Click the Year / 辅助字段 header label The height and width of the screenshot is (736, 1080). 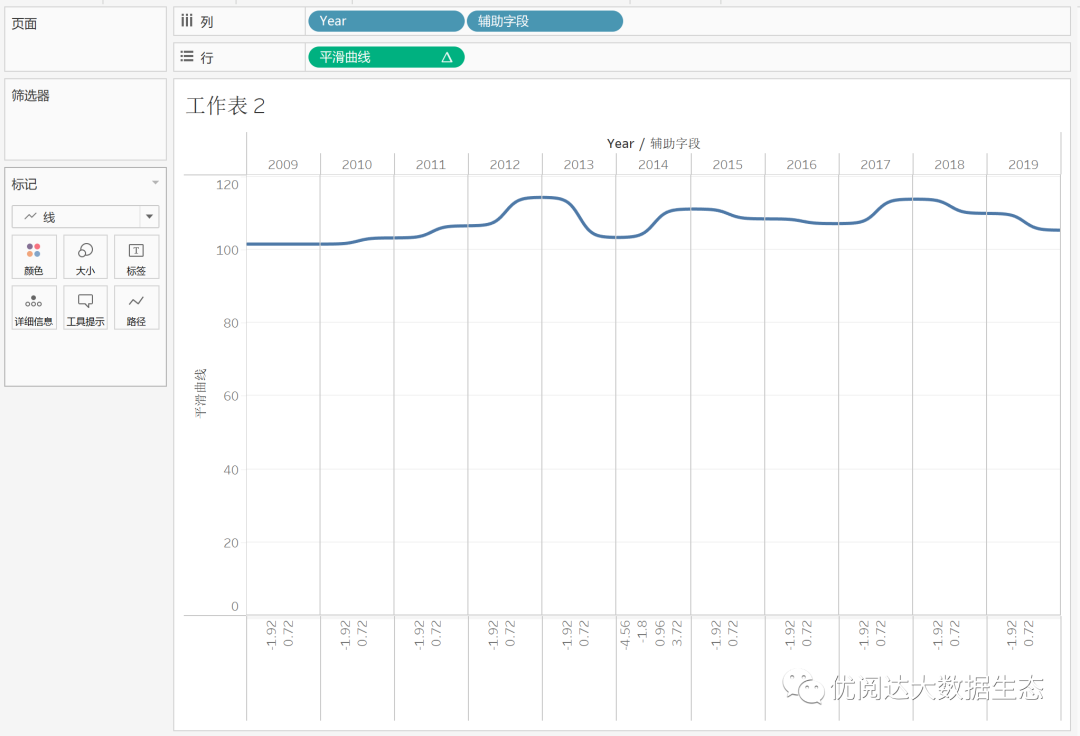click(x=653, y=143)
